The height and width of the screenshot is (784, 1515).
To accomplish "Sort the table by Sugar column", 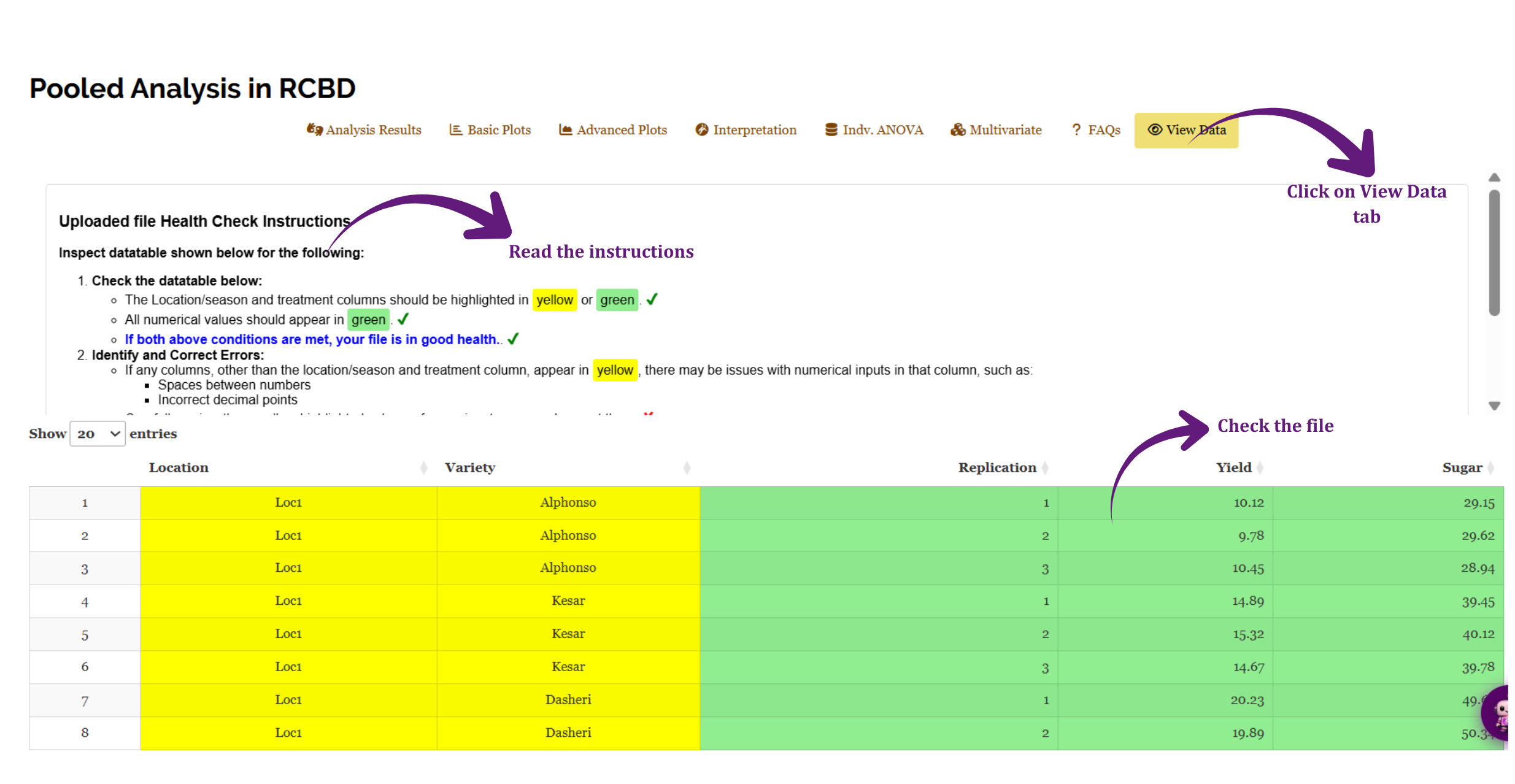I will tap(1389, 468).
